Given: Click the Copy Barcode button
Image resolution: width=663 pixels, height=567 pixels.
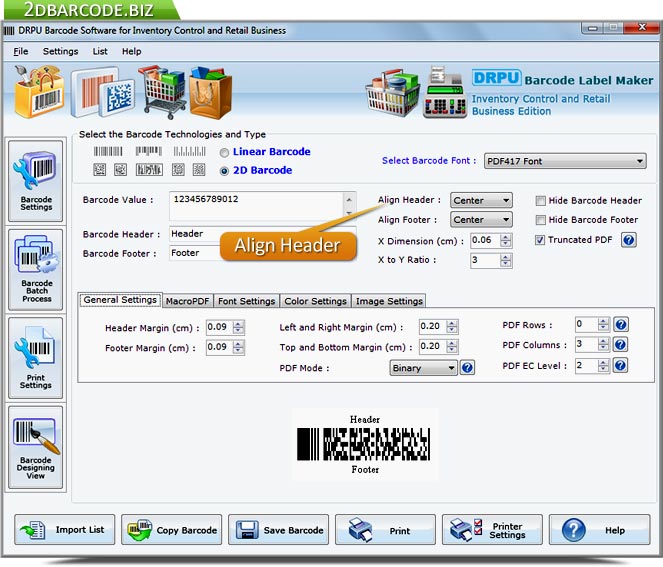Looking at the screenshot, I should tap(171, 530).
